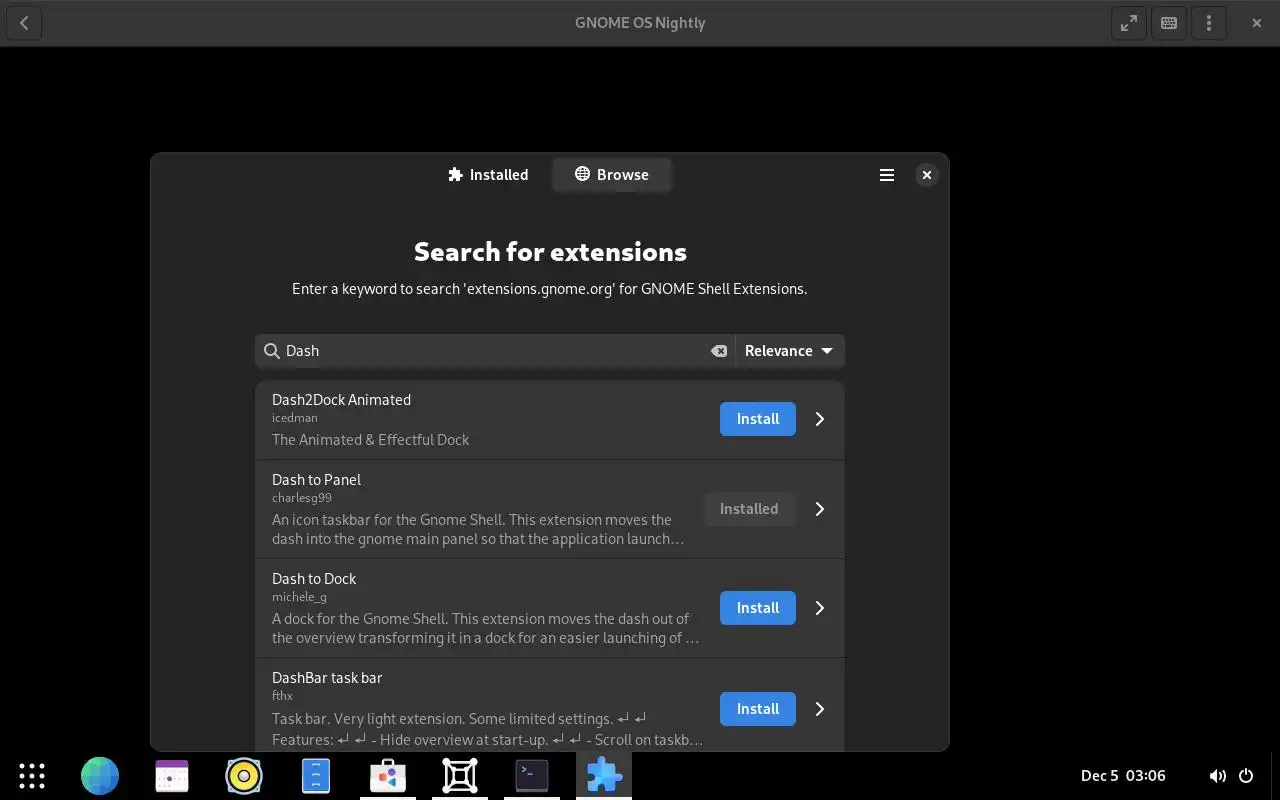Click 'The Animated & Effectful Dock' description

(370, 440)
